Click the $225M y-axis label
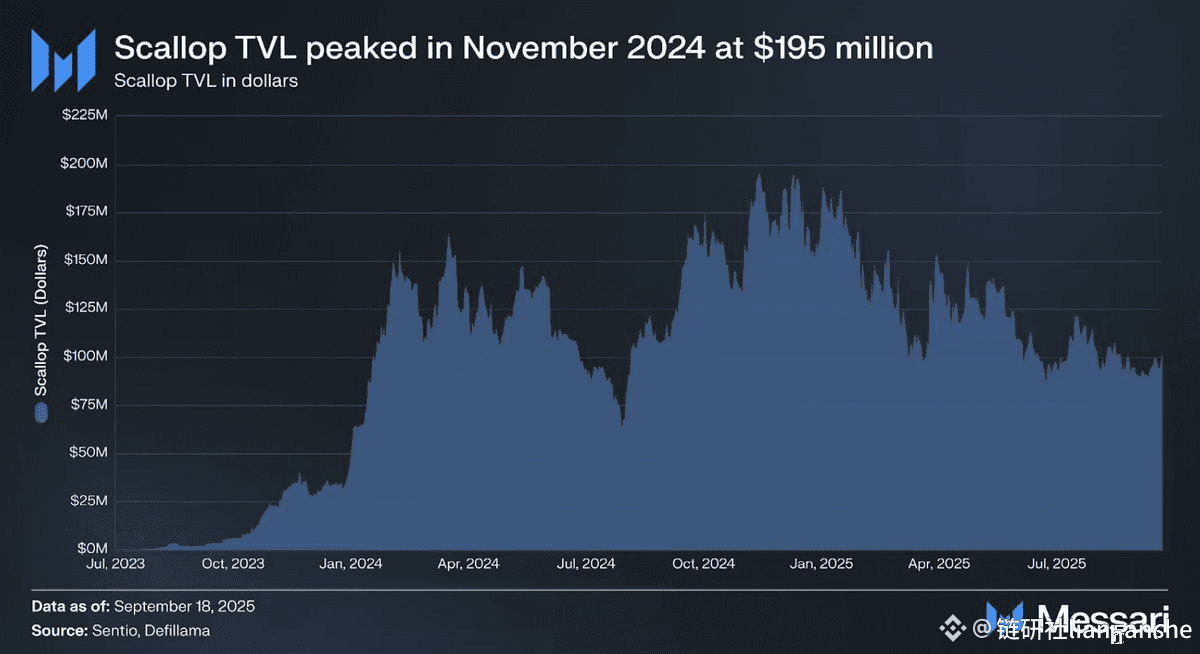 click(84, 116)
